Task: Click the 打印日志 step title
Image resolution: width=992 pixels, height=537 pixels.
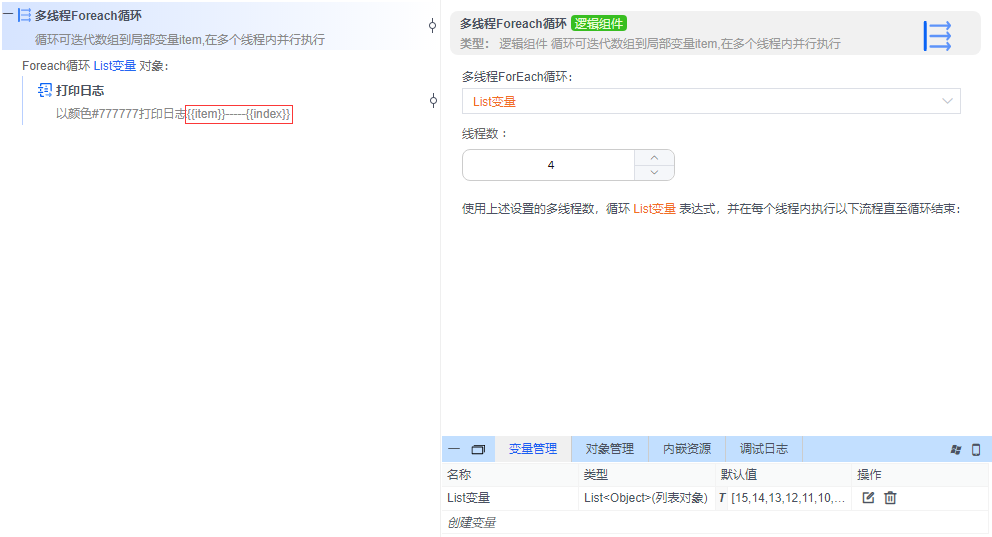Action: pyautogui.click(x=80, y=90)
